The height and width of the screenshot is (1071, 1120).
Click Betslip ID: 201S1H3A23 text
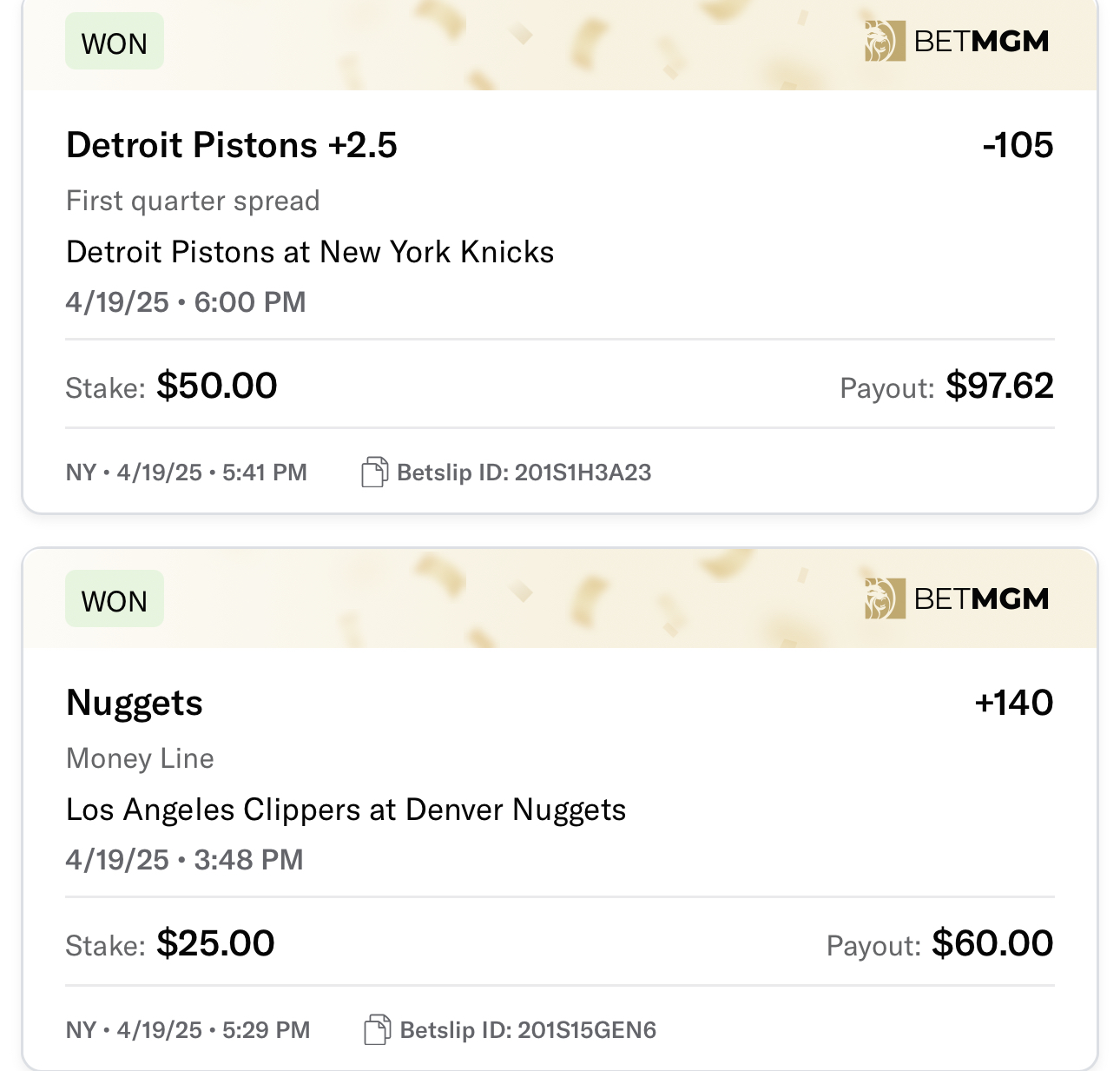coord(524,473)
